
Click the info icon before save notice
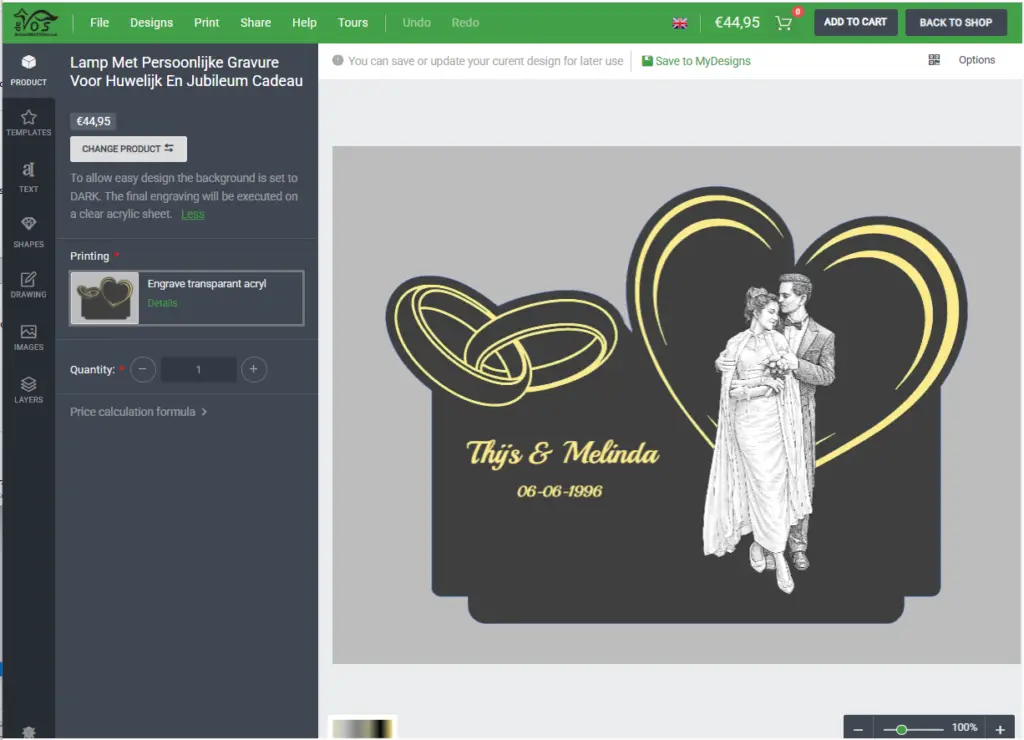tap(338, 60)
